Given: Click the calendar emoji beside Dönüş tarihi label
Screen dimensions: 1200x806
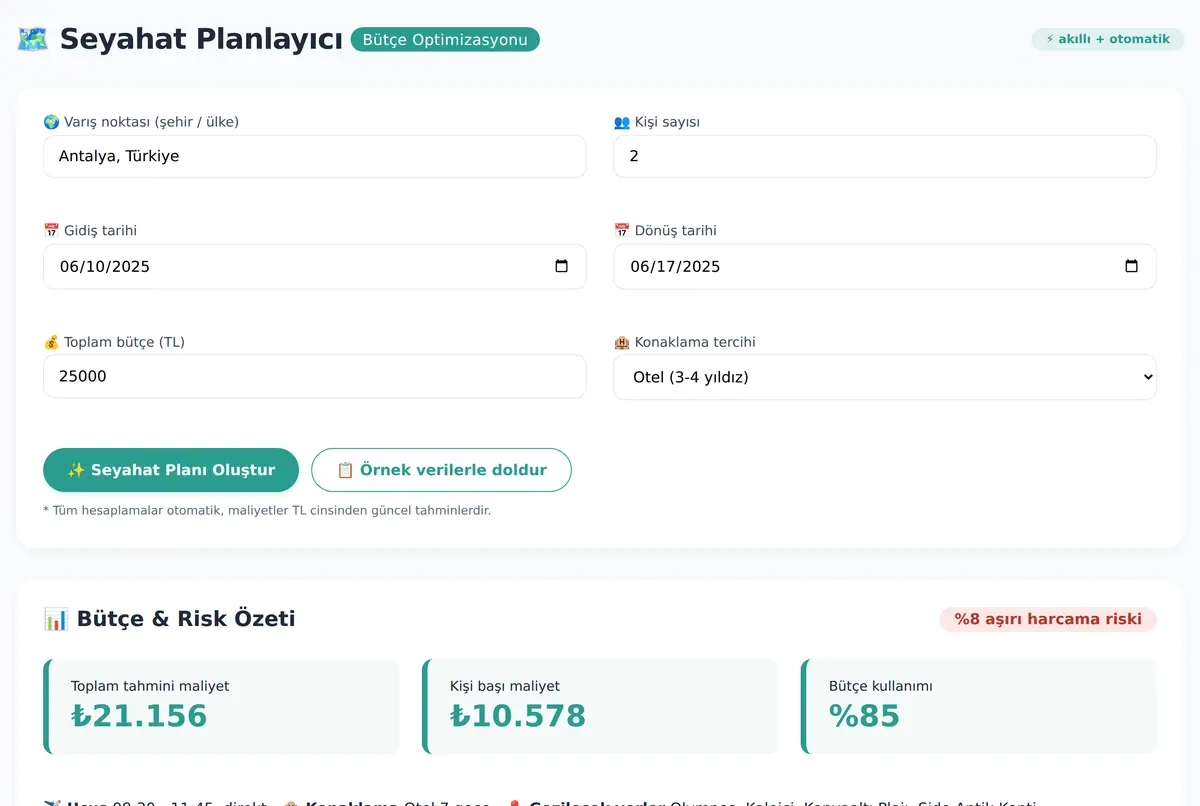Looking at the screenshot, I should pos(622,231).
